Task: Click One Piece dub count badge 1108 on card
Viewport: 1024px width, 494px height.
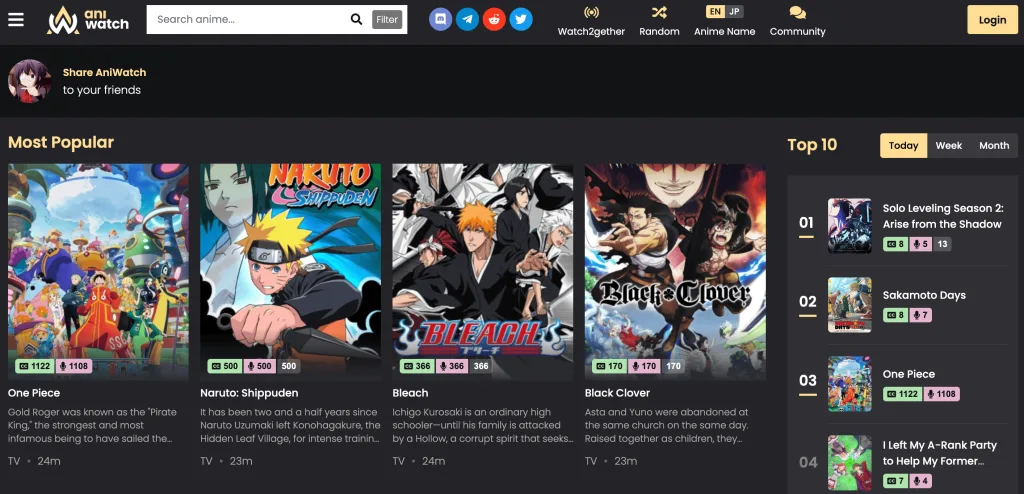Action: click(x=74, y=366)
